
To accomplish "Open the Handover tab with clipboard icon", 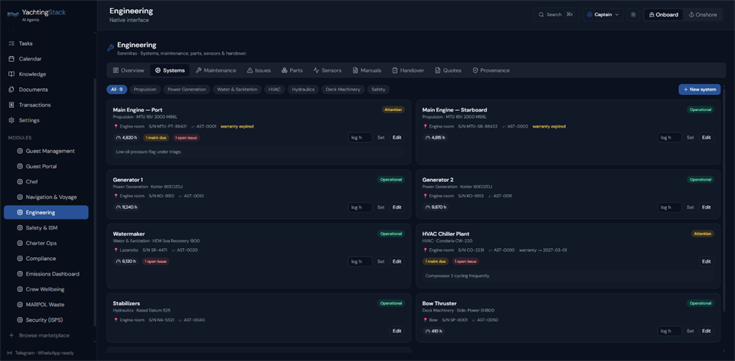I will click(408, 70).
